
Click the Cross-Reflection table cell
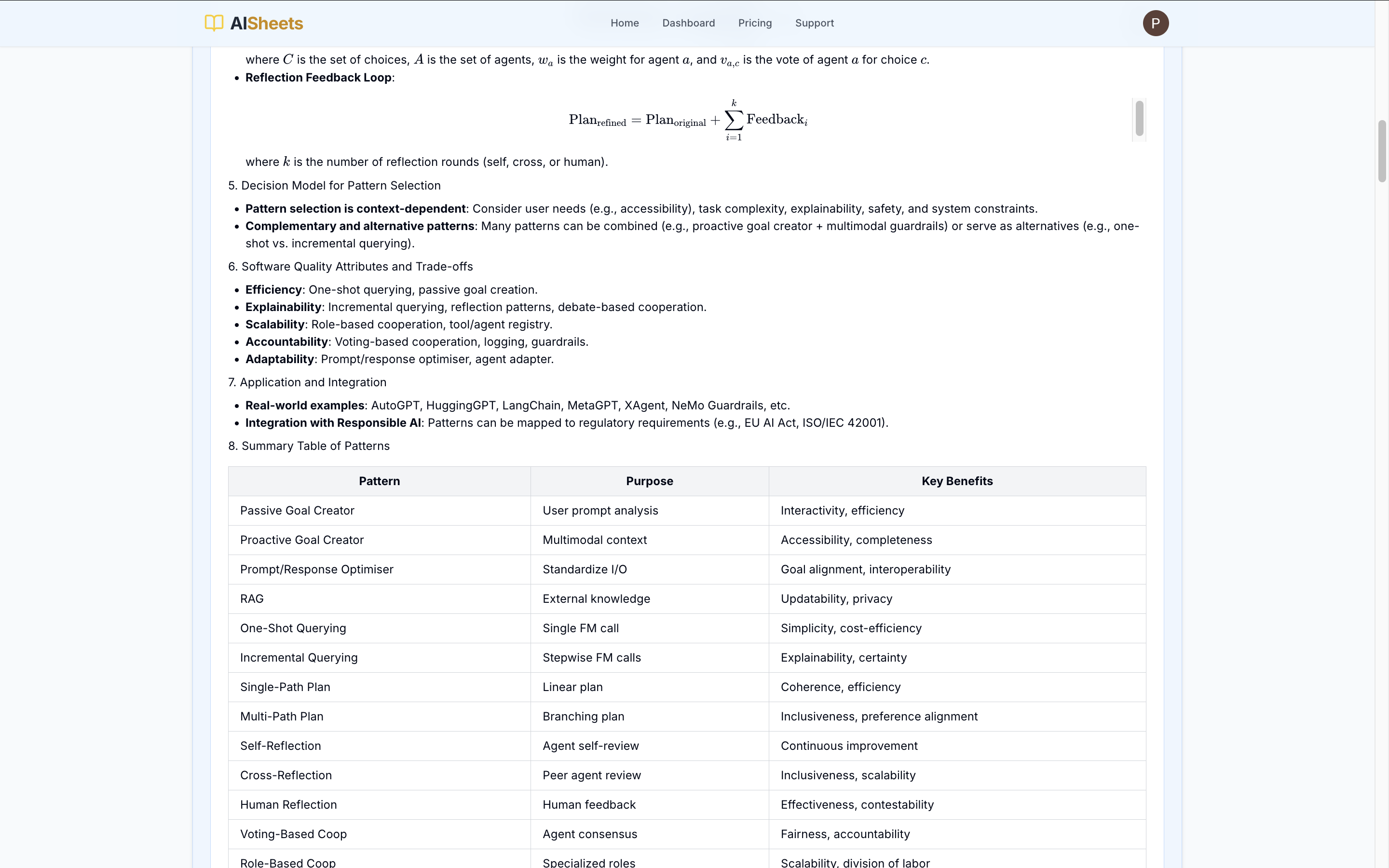coord(380,775)
